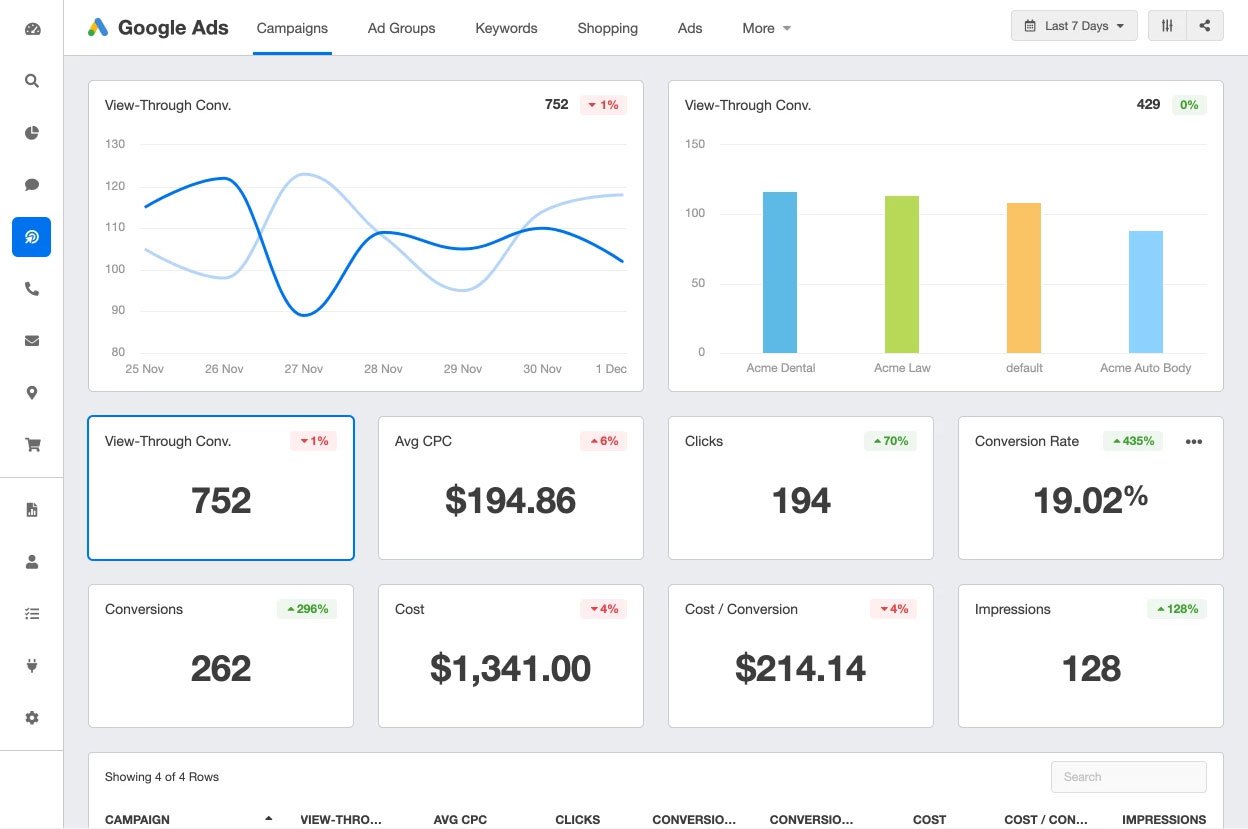Viewport: 1248px width, 829px height.
Task: Open the column settings sliders icon
Action: [x=1167, y=26]
